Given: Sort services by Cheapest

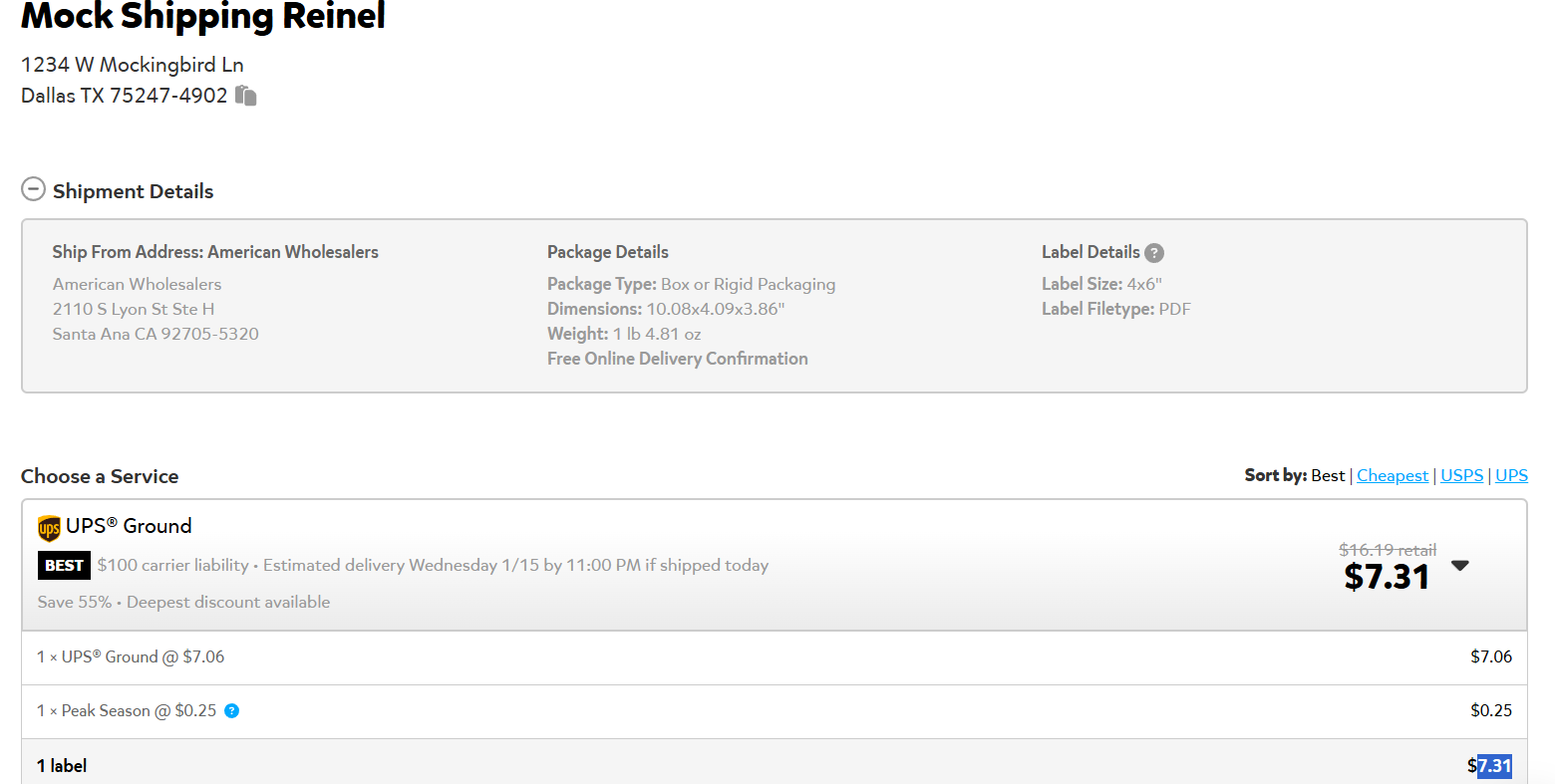Looking at the screenshot, I should tap(1393, 476).
